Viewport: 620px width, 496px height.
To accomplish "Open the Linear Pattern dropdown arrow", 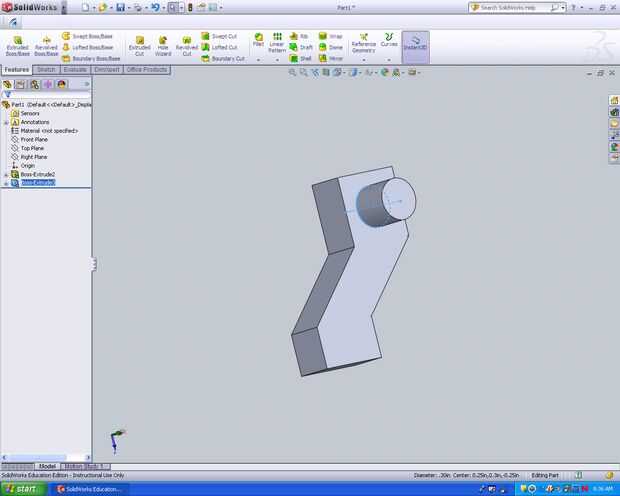I will click(277, 60).
